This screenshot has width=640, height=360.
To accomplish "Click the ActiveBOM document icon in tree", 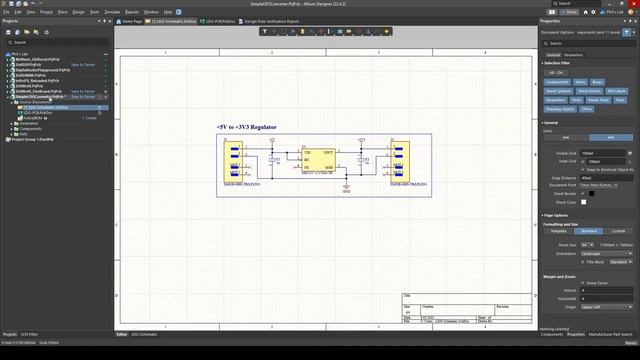I will click(20, 118).
